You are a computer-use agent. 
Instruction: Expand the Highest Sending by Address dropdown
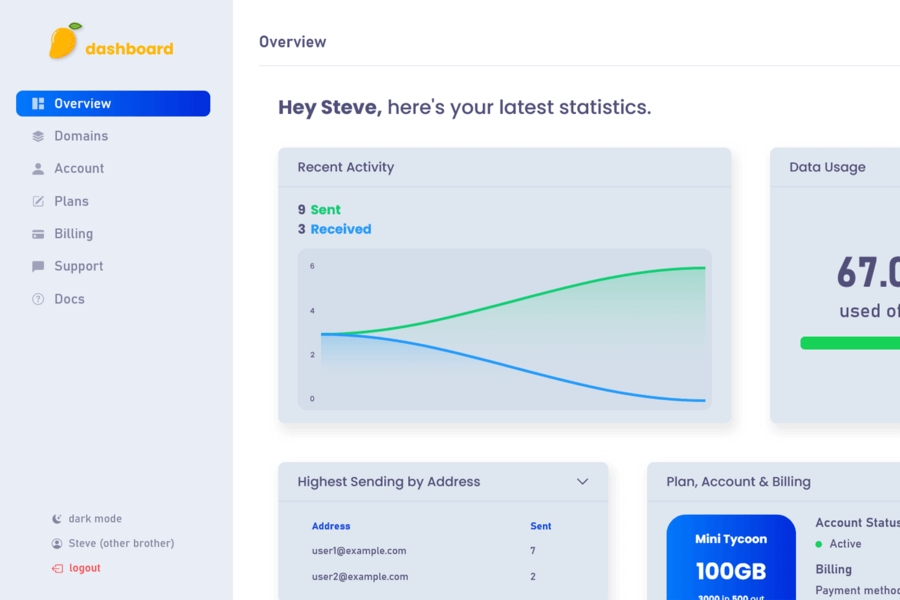[x=582, y=482]
